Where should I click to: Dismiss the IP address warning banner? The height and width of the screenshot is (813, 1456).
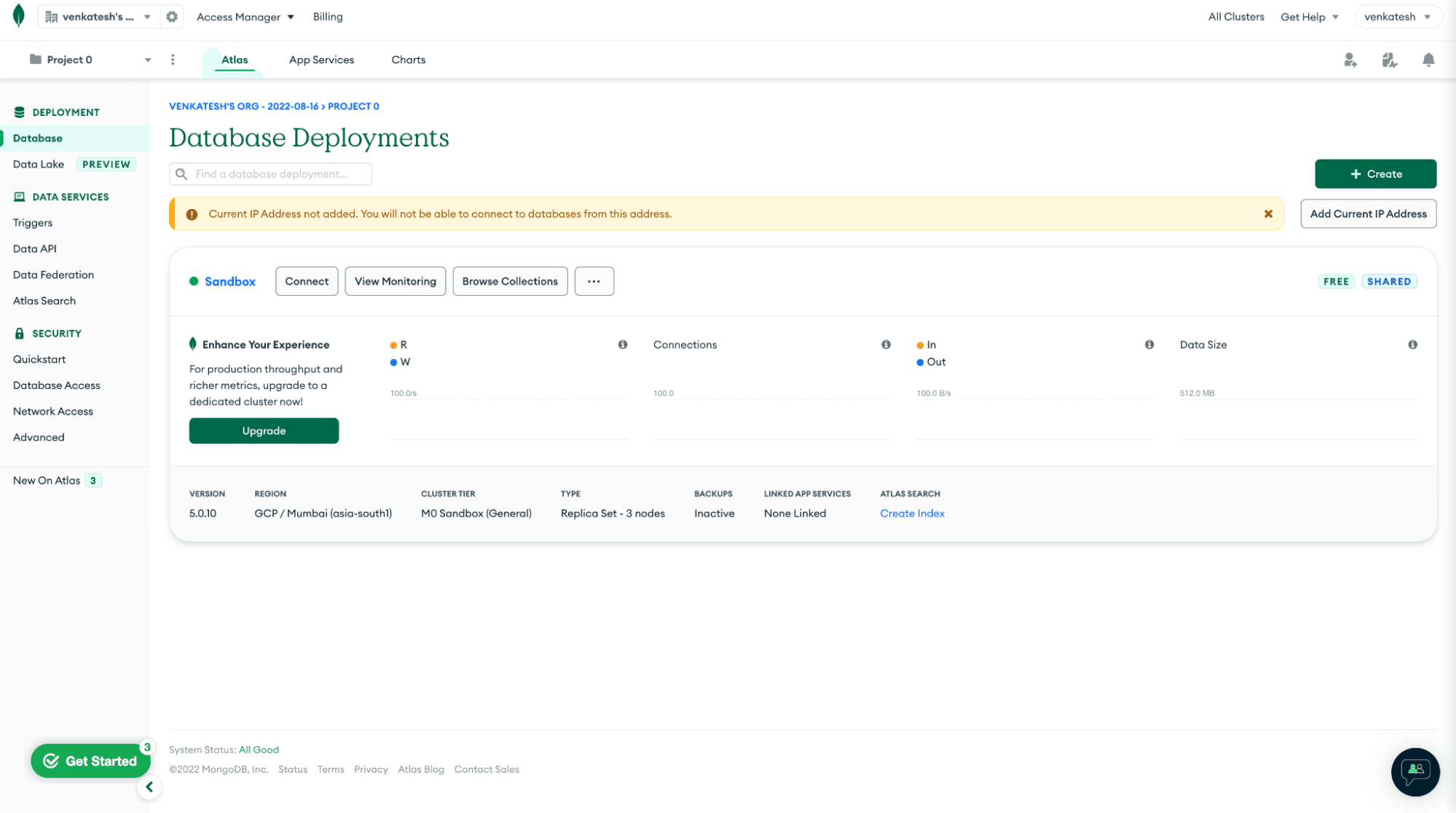1268,213
